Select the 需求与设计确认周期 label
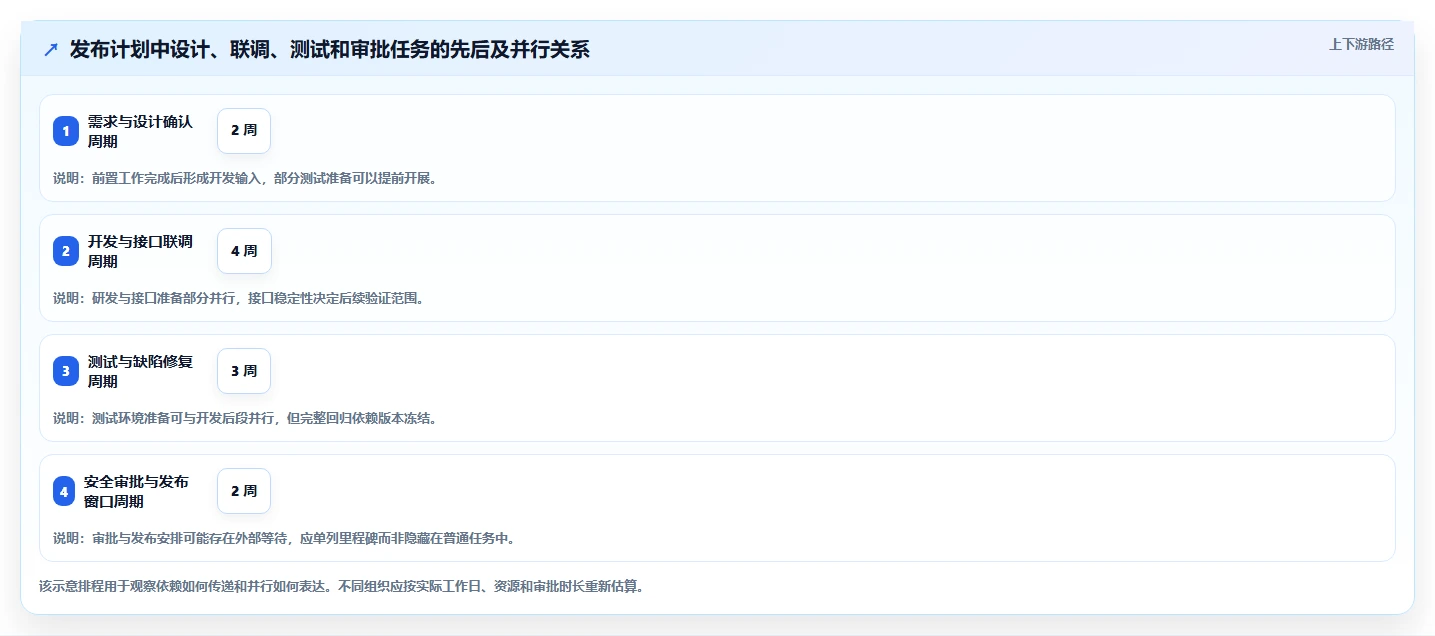Viewport: 1435px width, 636px height. (x=140, y=131)
